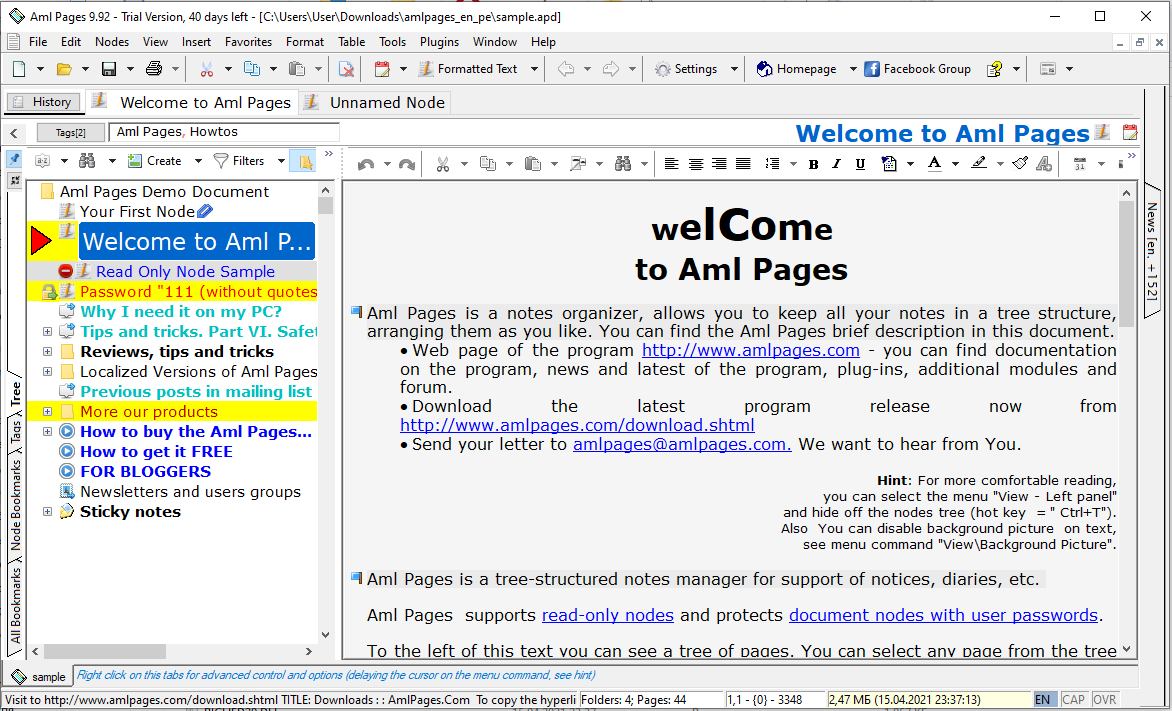Collapse panel with the left chevron near Tags
The height and width of the screenshot is (711, 1172).
[x=13, y=133]
